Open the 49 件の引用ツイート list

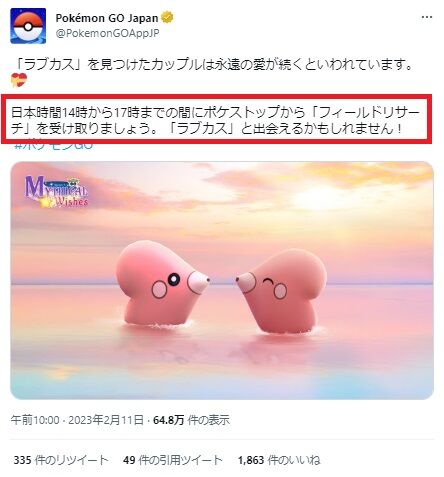tap(172, 460)
